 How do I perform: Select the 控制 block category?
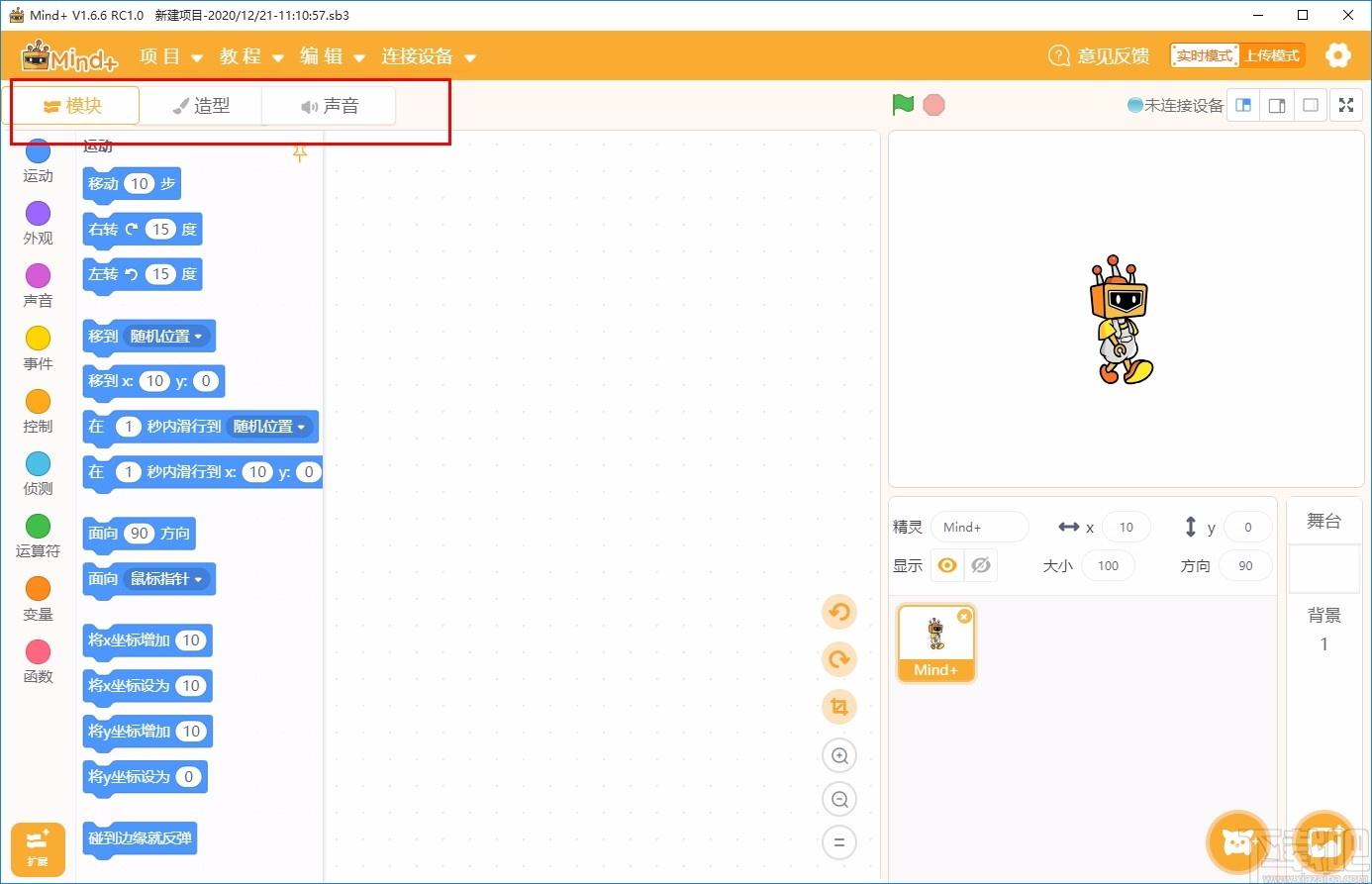point(38,411)
